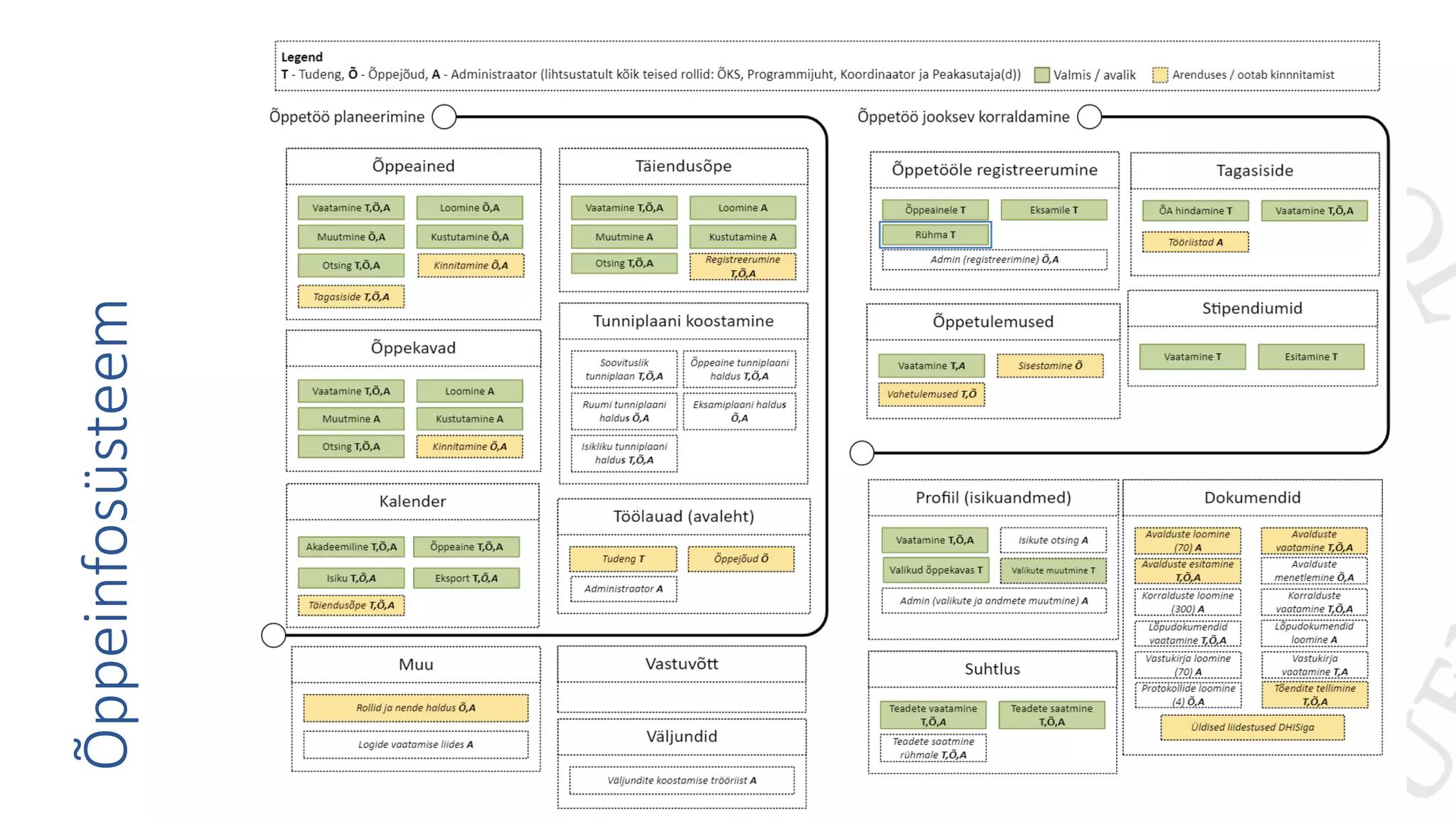Click circle next to Õppetöö jooksev korraldamine

pos(1089,117)
